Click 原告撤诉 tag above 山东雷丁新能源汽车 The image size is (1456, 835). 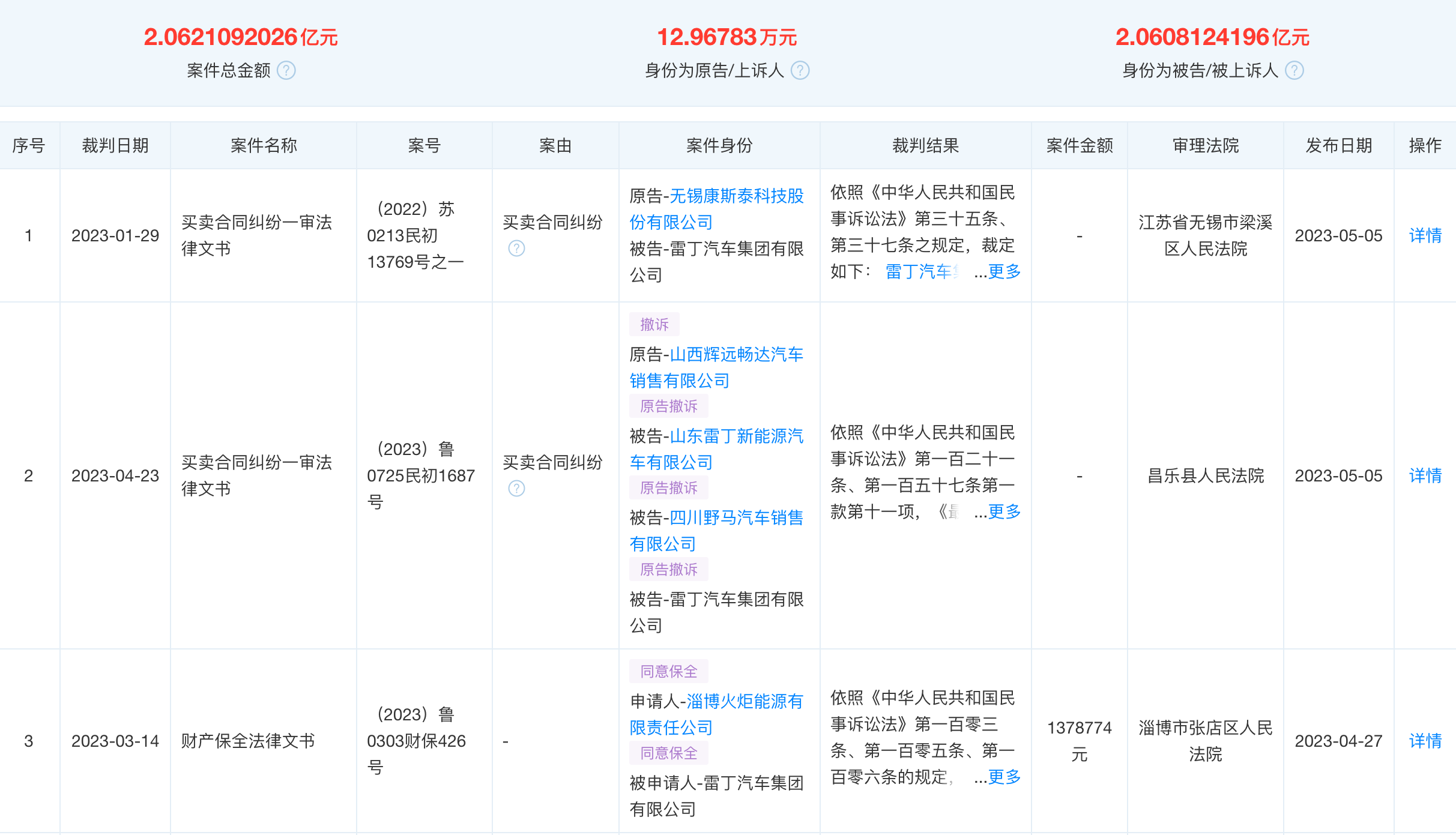pyautogui.click(x=669, y=406)
